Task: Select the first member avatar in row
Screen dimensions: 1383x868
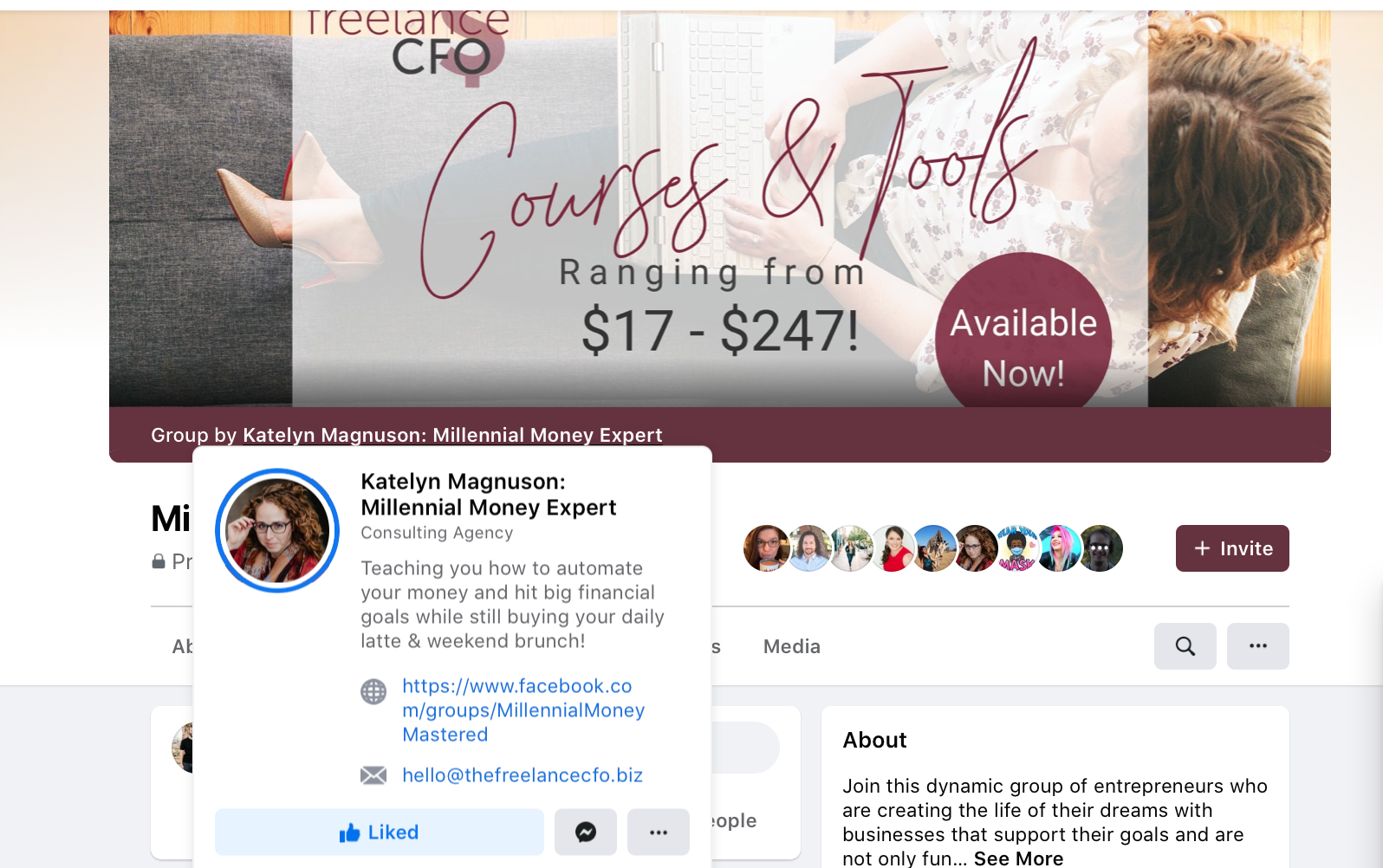Action: 766,548
